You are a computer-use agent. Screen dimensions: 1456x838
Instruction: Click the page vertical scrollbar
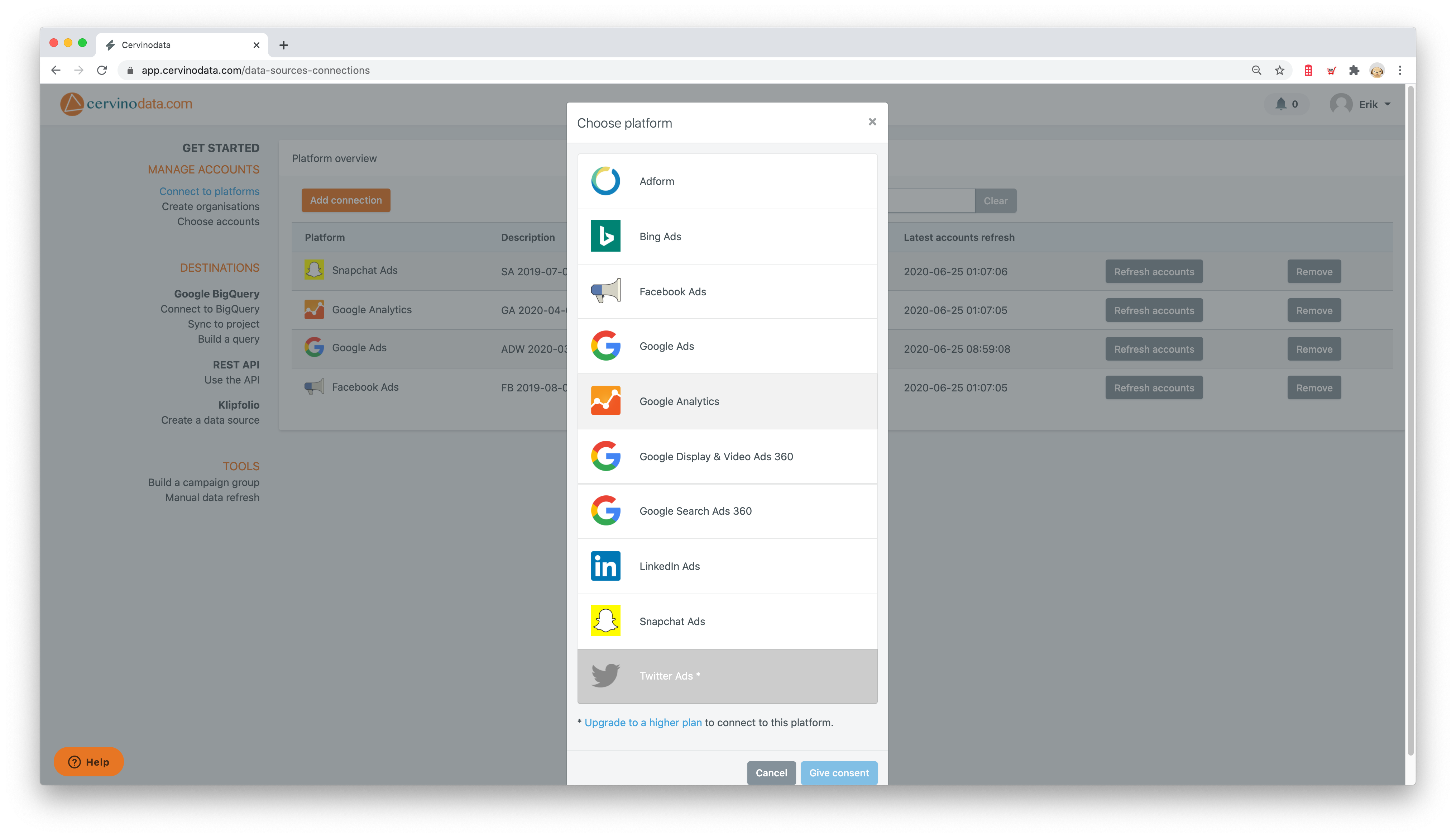pyautogui.click(x=1410, y=420)
